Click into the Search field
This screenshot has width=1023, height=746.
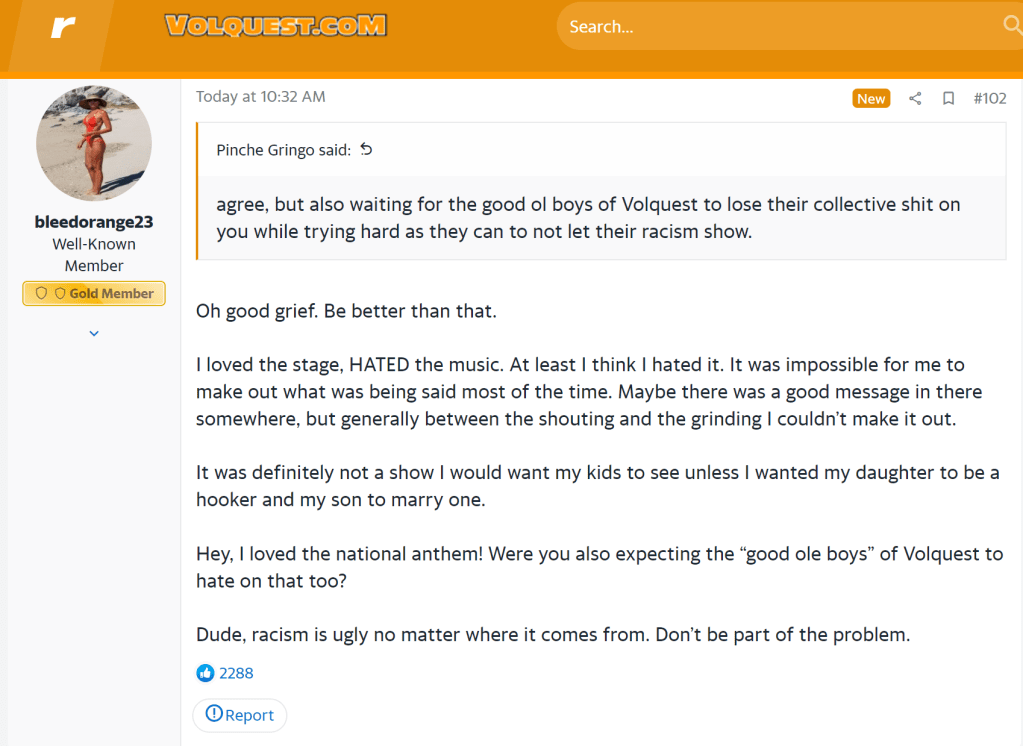click(770, 27)
